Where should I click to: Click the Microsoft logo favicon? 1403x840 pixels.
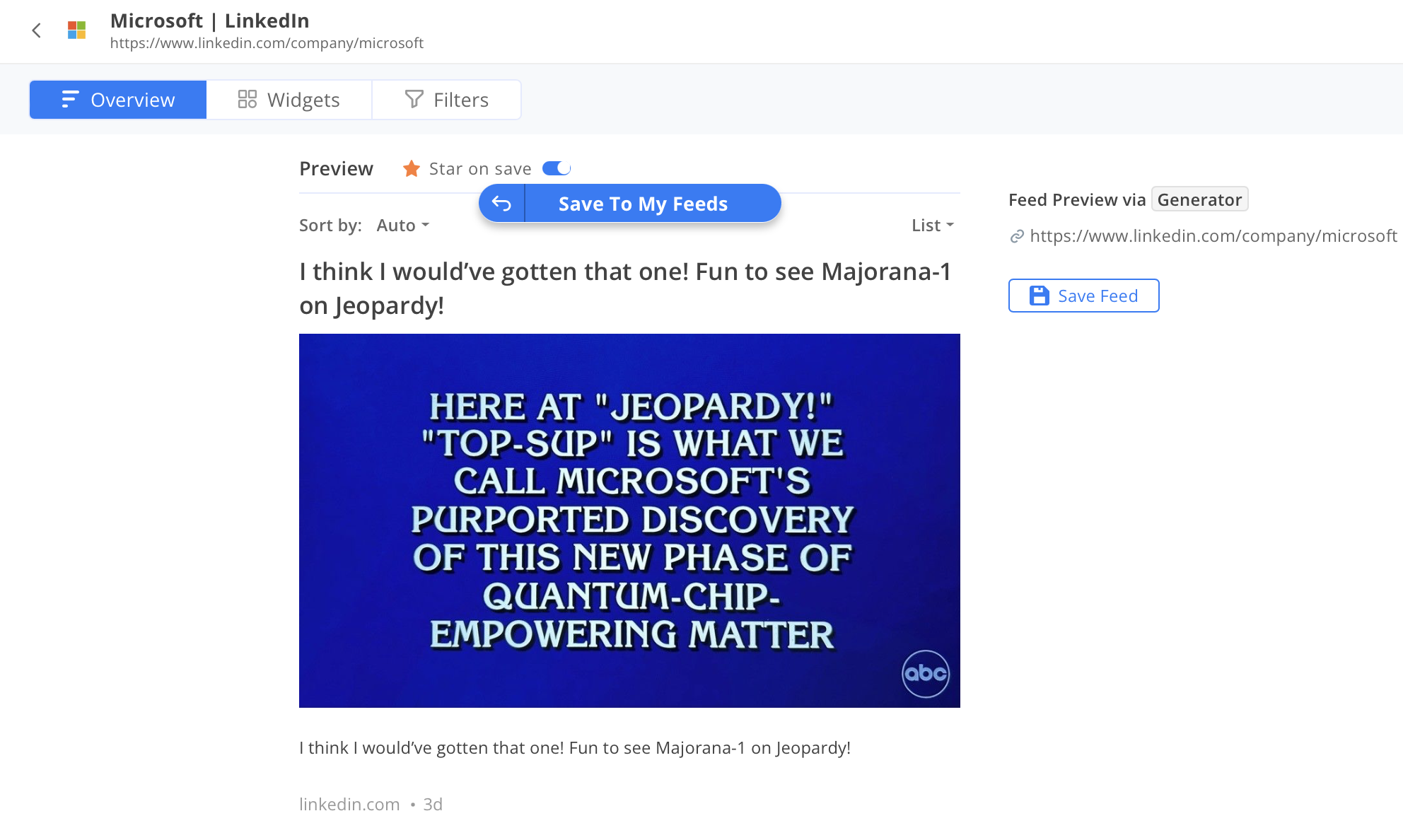click(x=76, y=30)
